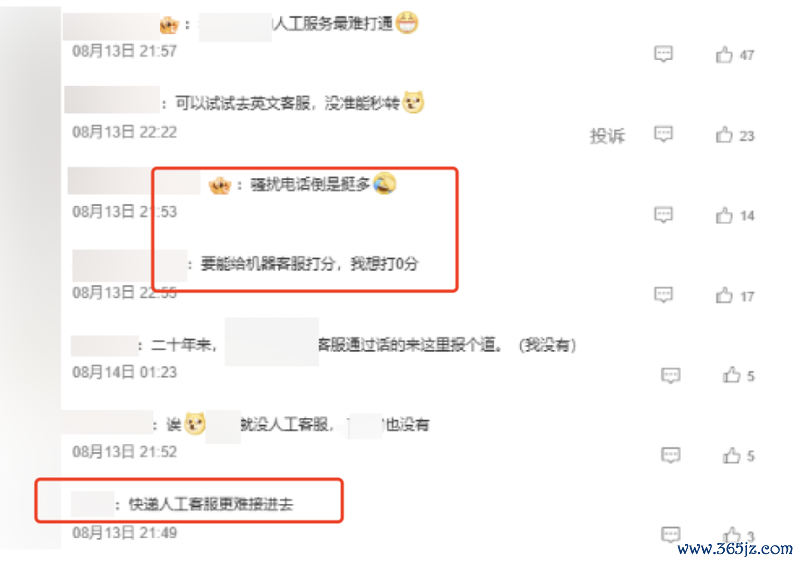Reply to the 08月13日 21:52 comment
Viewport: 800px width, 564px height.
(x=670, y=455)
